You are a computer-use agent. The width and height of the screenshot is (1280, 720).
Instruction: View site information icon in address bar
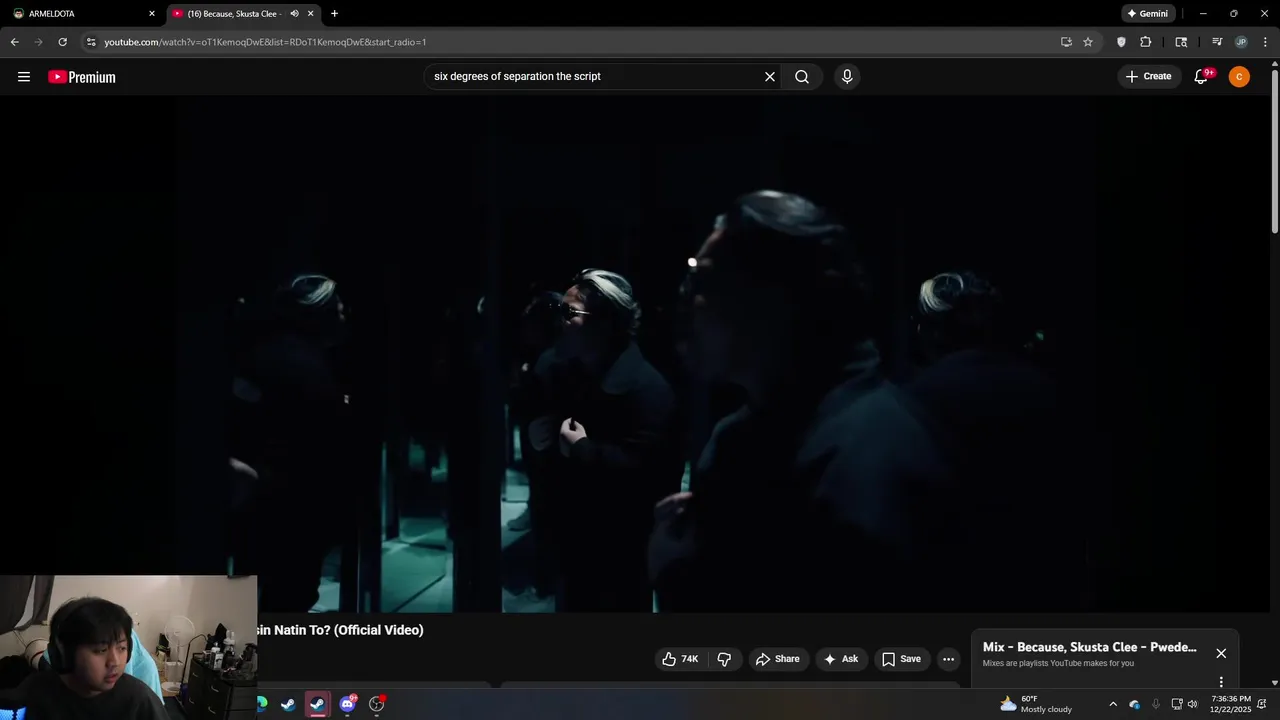tap(91, 42)
